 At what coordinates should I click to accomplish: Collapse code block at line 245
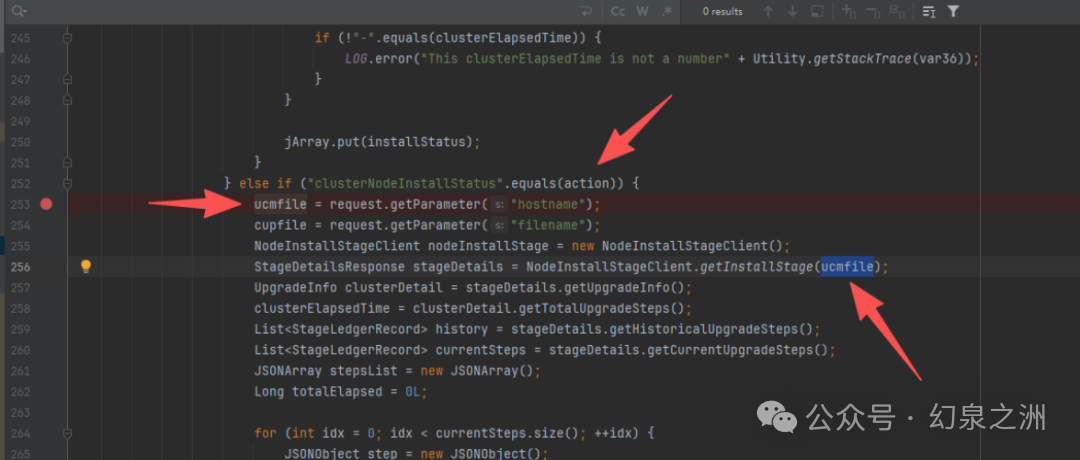pos(67,39)
